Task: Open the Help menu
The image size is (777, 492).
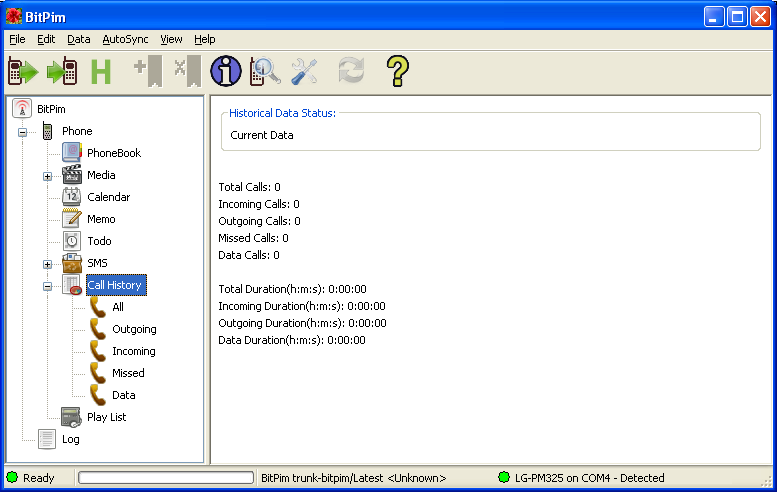Action: click(x=204, y=39)
